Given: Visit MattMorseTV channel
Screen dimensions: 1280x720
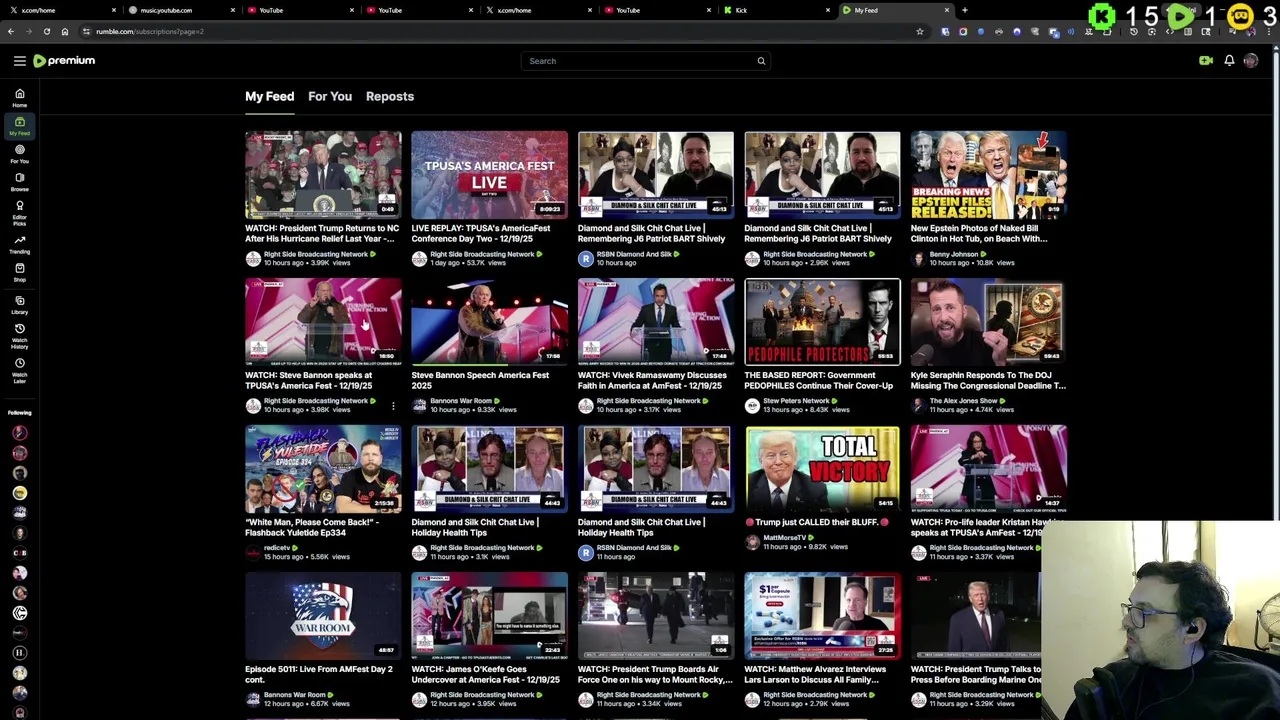Looking at the screenshot, I should (x=784, y=538).
